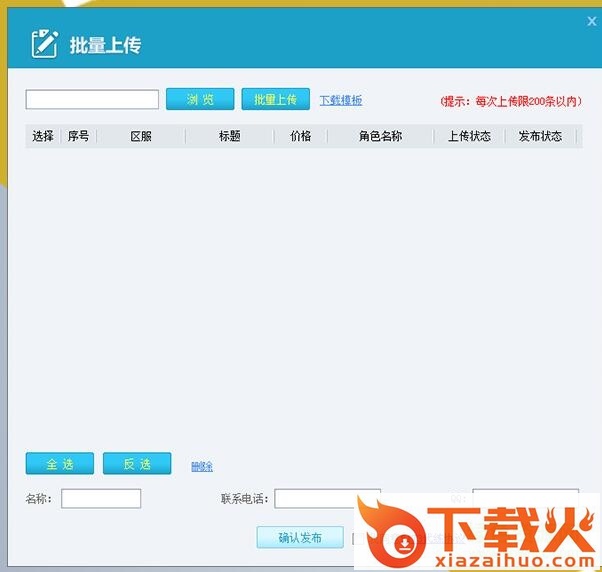
Task: Click the 上传状态 column header
Action: tap(469, 136)
